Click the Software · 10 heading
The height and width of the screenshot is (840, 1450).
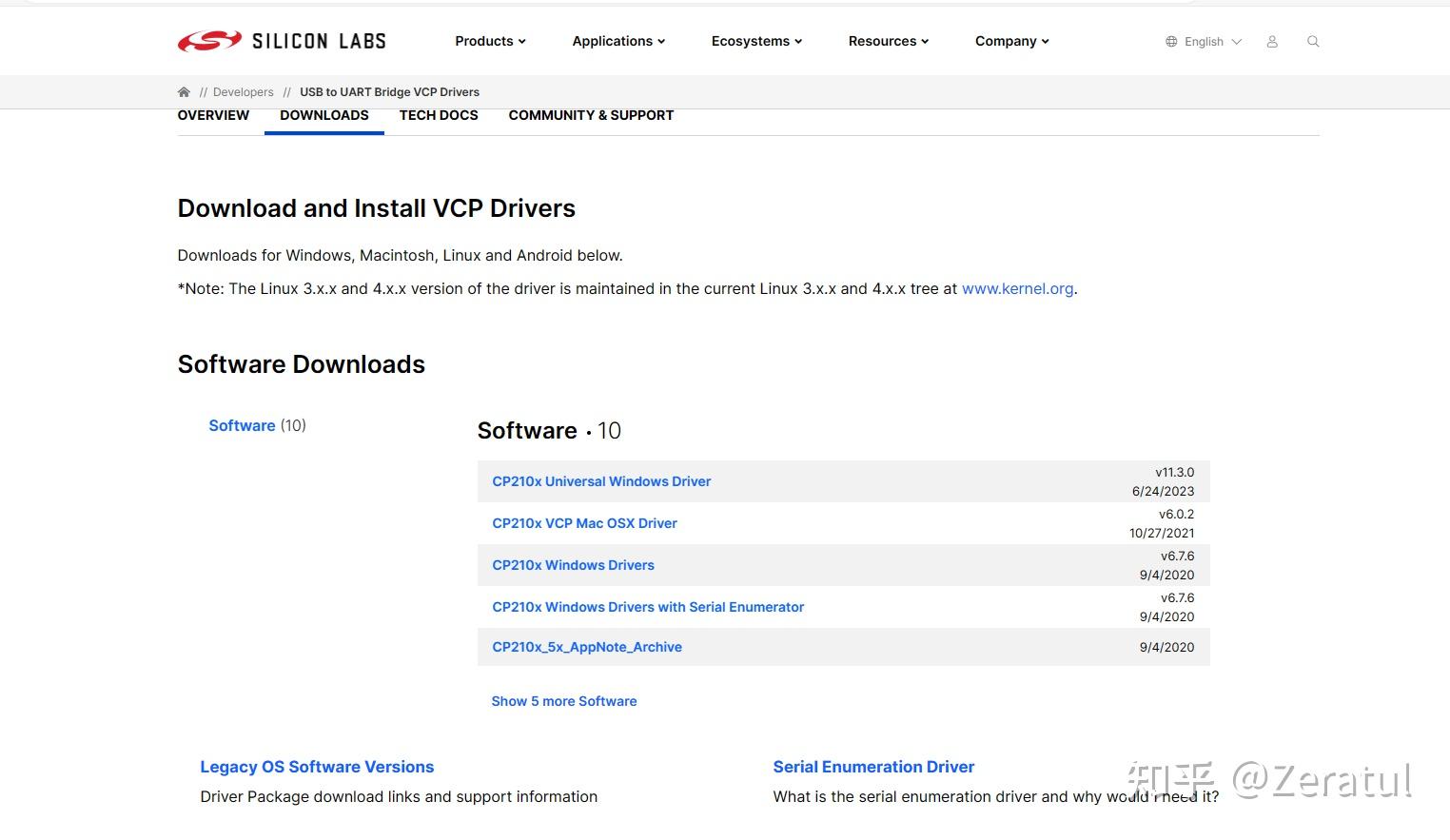point(549,430)
